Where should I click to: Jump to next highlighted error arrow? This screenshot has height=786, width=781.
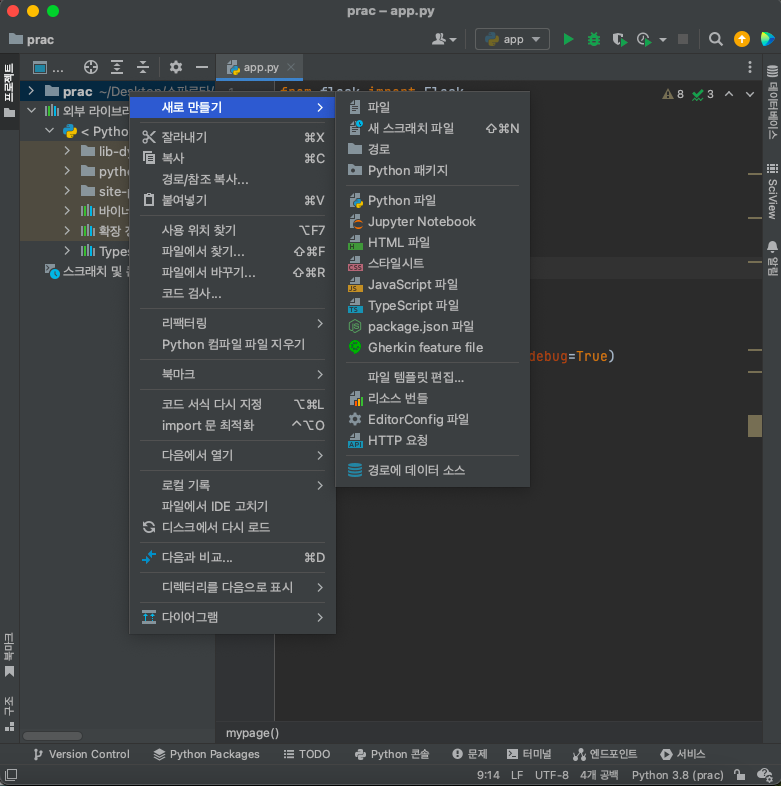[750, 94]
